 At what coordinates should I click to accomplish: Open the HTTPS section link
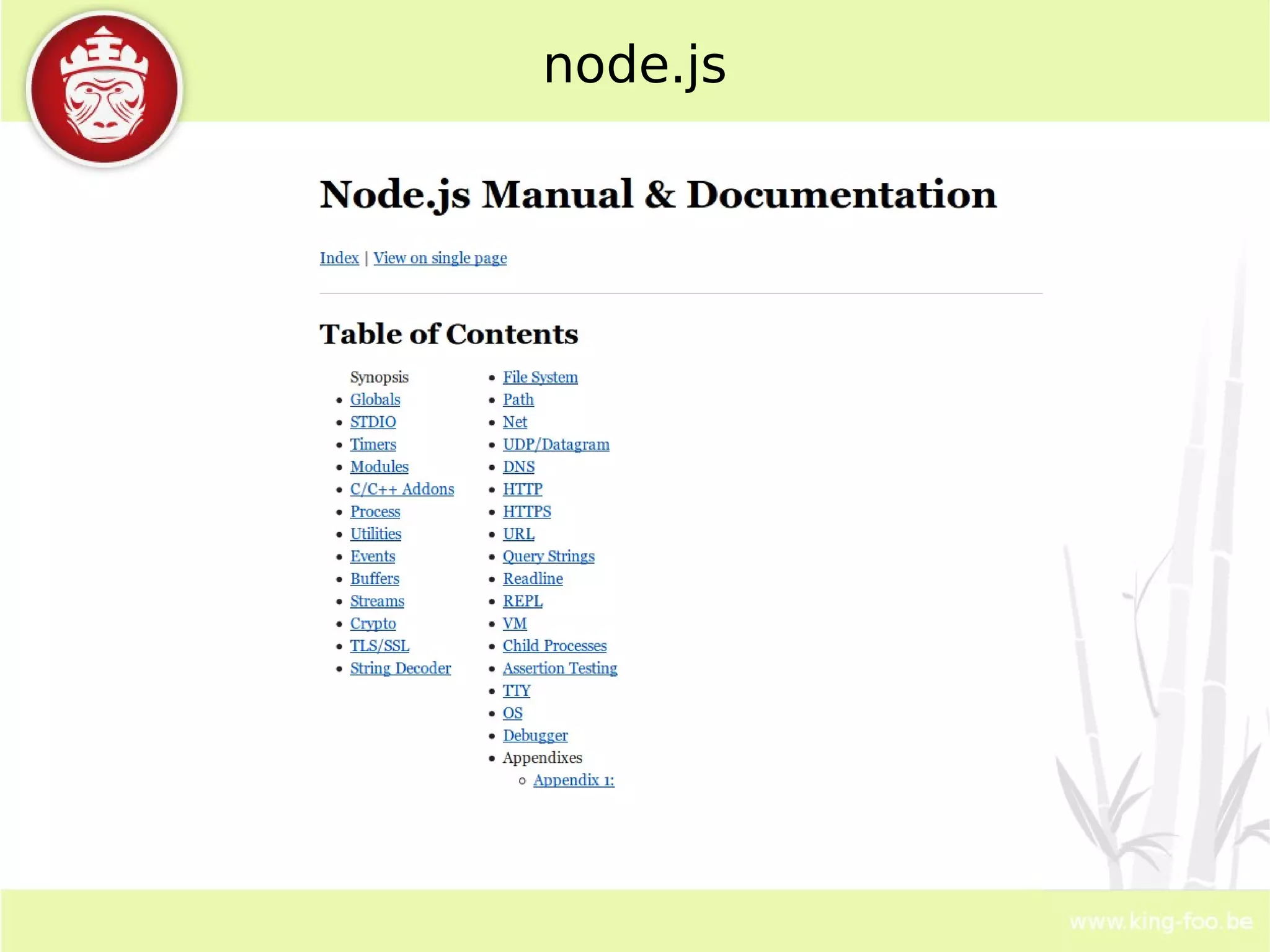coord(526,512)
